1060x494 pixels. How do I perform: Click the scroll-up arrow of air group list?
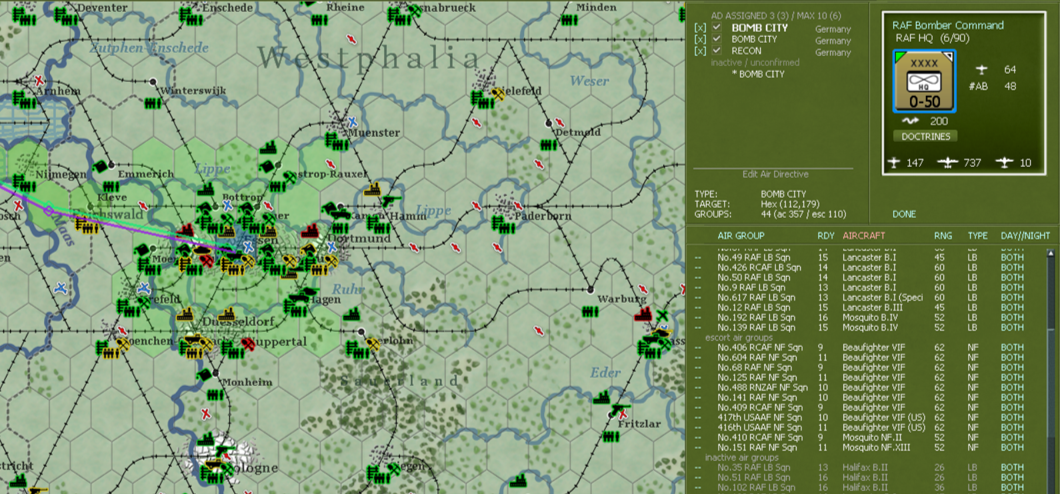click(x=1051, y=253)
